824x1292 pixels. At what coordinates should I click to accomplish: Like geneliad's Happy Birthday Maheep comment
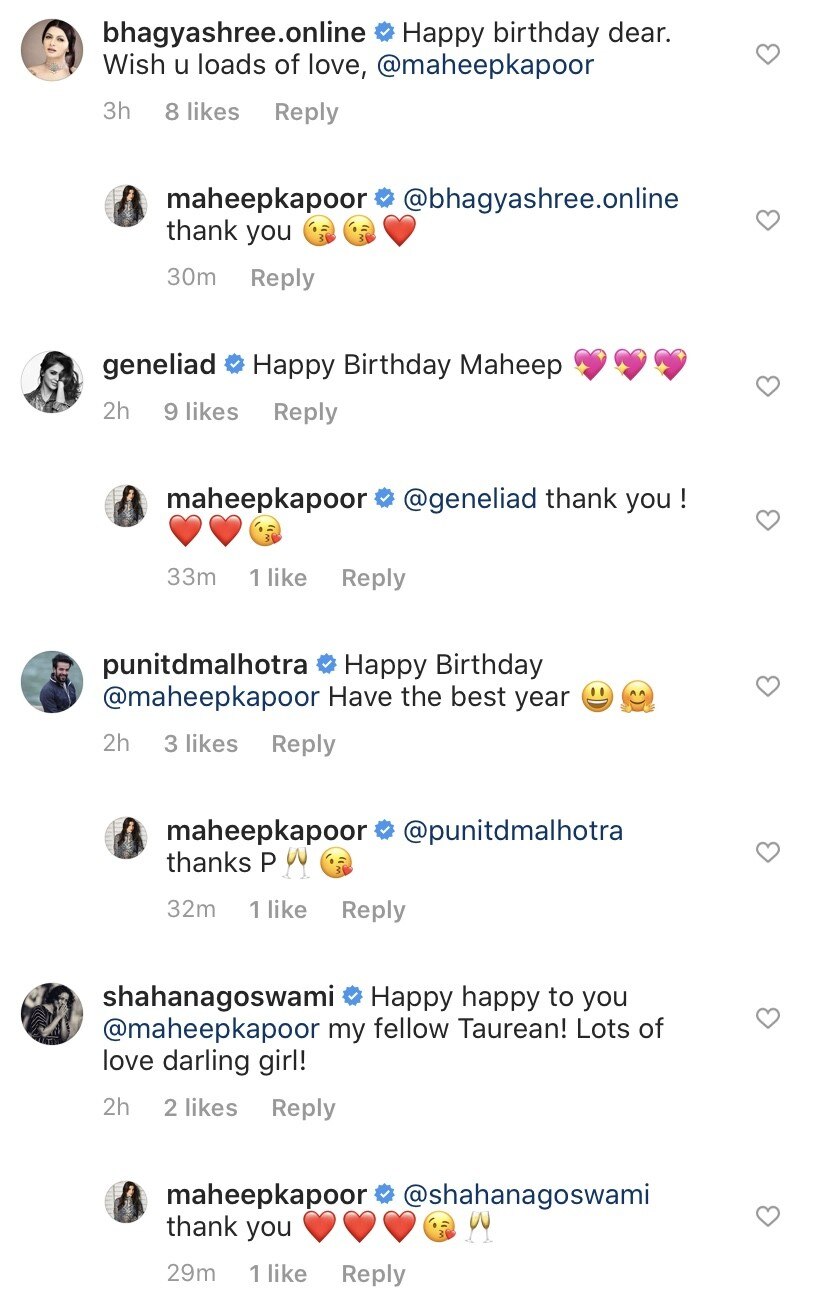click(x=767, y=386)
